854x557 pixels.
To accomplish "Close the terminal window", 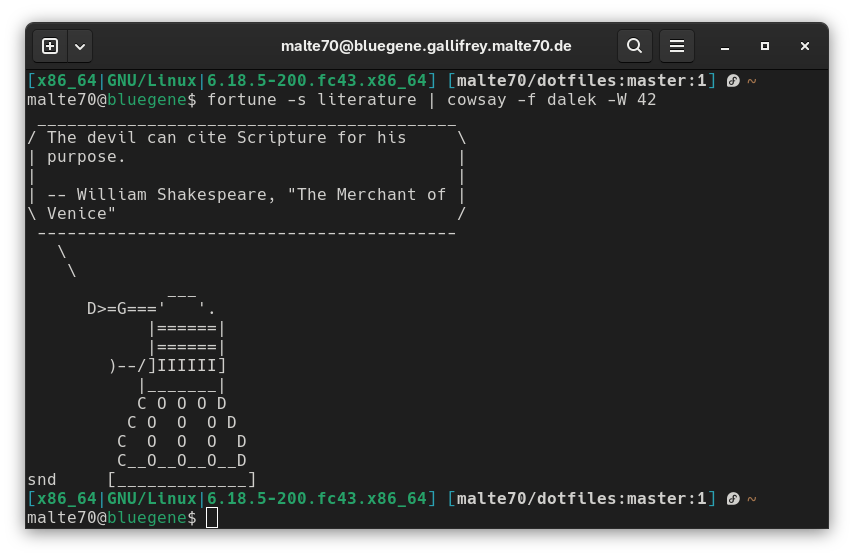I will (x=805, y=46).
